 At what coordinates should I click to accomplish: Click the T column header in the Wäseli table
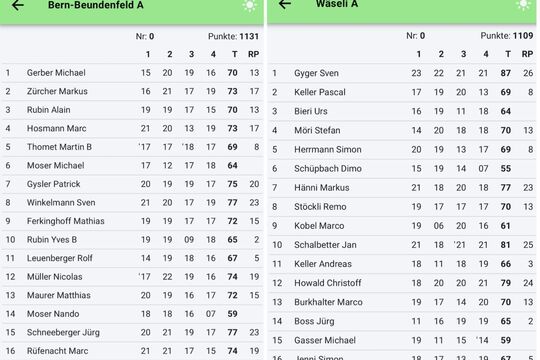click(508, 54)
